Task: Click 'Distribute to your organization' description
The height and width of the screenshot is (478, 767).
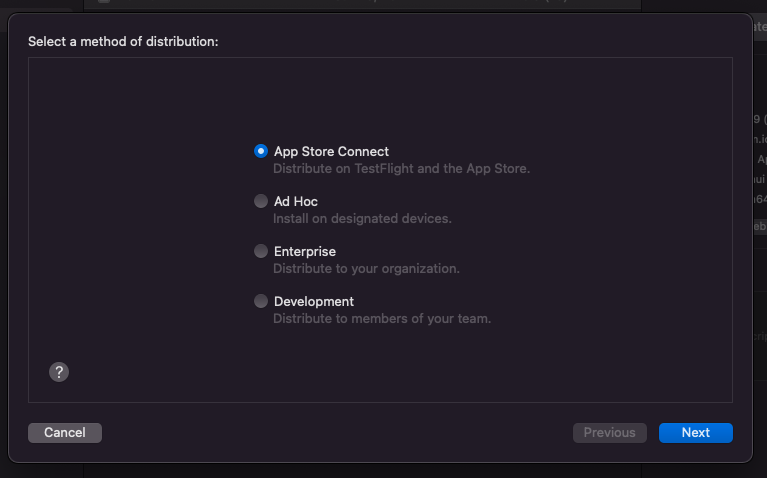Action: (x=366, y=269)
